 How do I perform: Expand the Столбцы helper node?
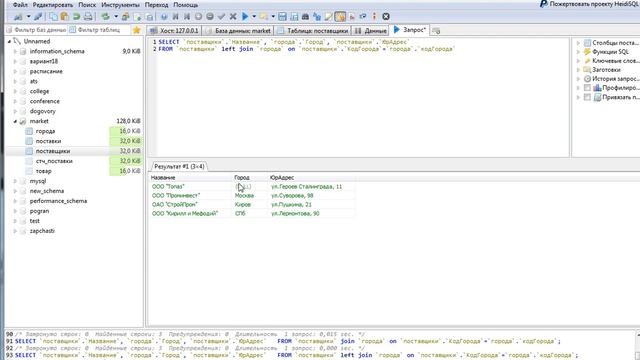click(578, 43)
